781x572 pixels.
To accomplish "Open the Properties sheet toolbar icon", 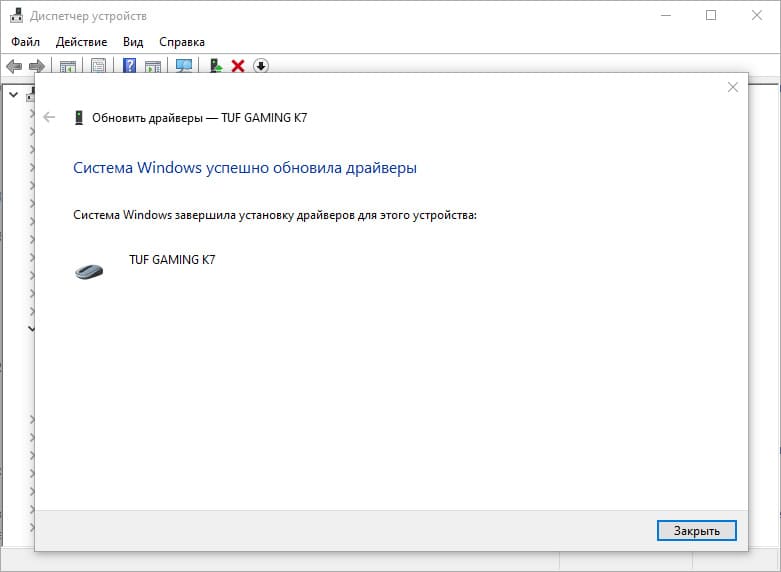I will pyautogui.click(x=98, y=65).
